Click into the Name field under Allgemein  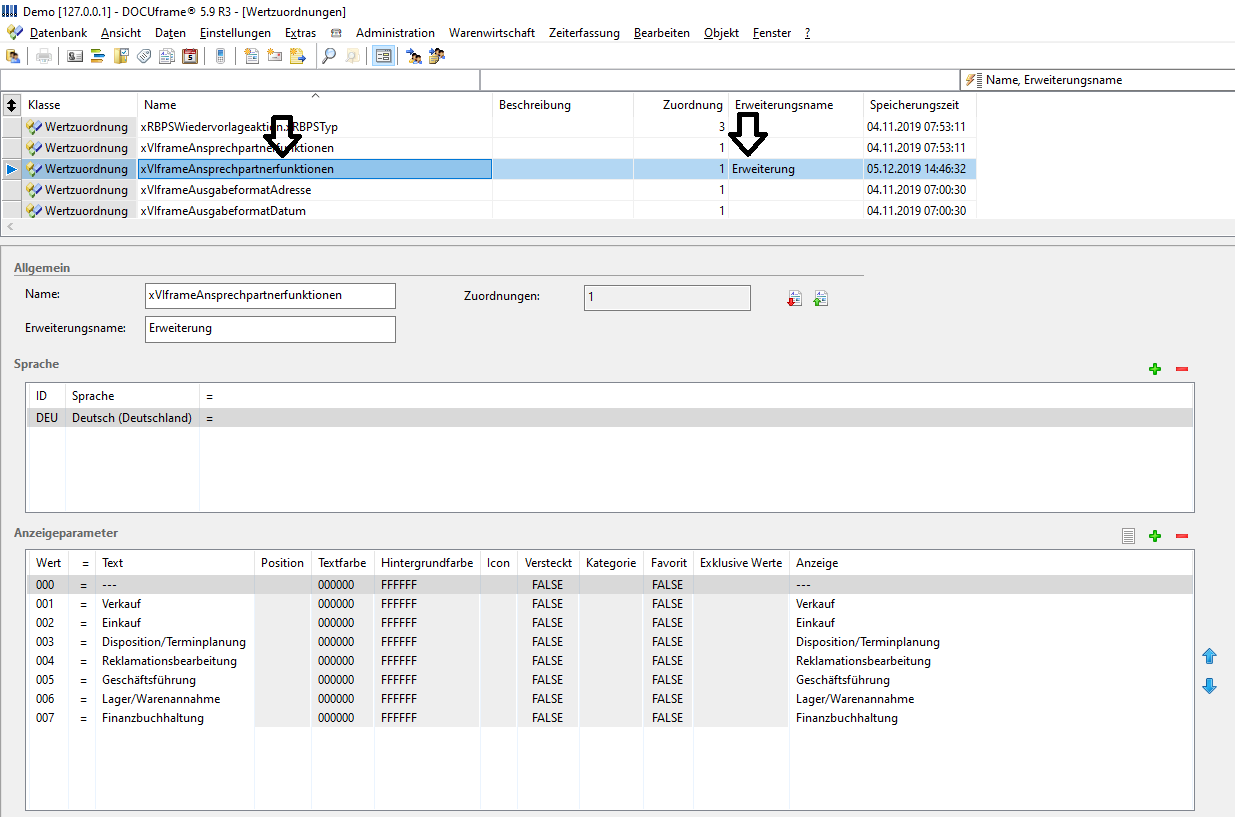point(270,295)
